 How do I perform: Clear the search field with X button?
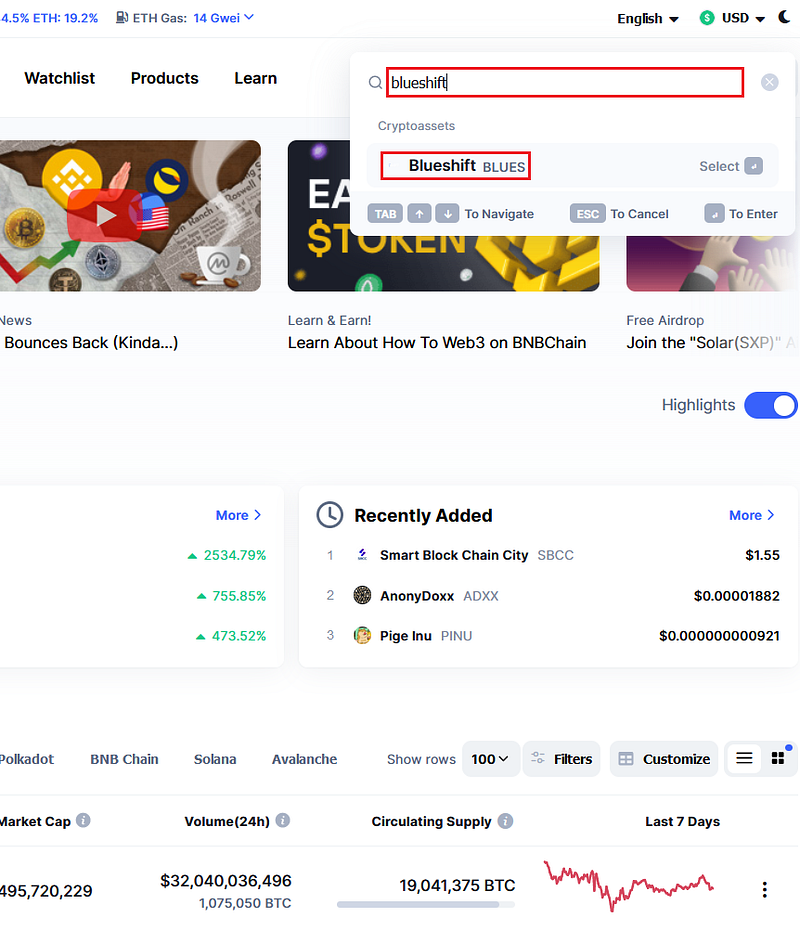[770, 82]
